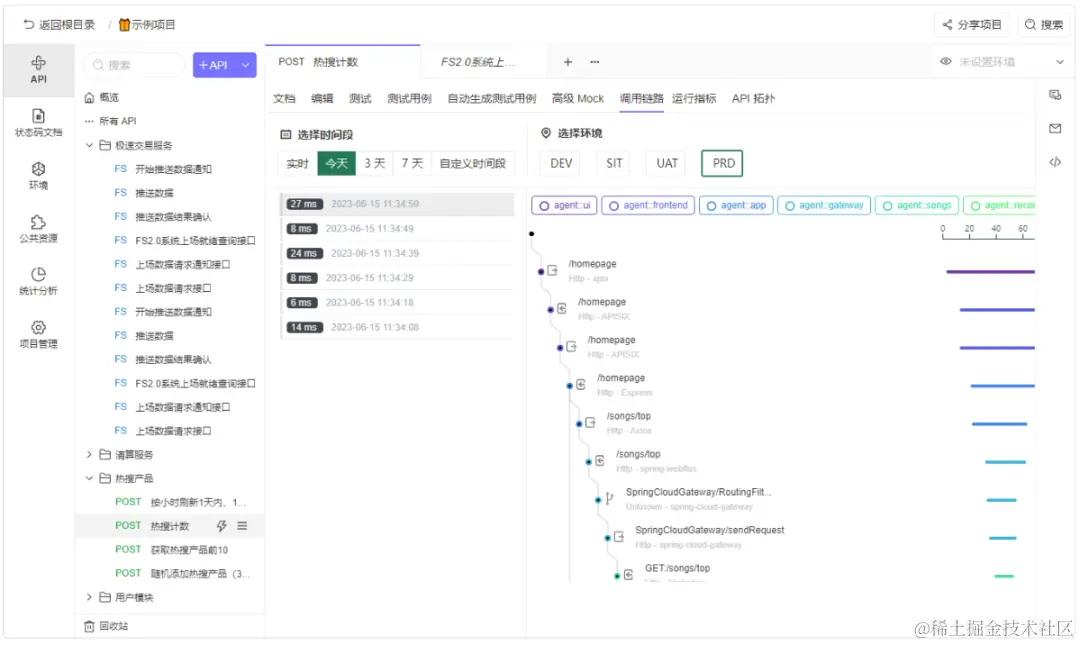1080x645 pixels.
Task: Select the 今天 time range
Action: (x=337, y=163)
